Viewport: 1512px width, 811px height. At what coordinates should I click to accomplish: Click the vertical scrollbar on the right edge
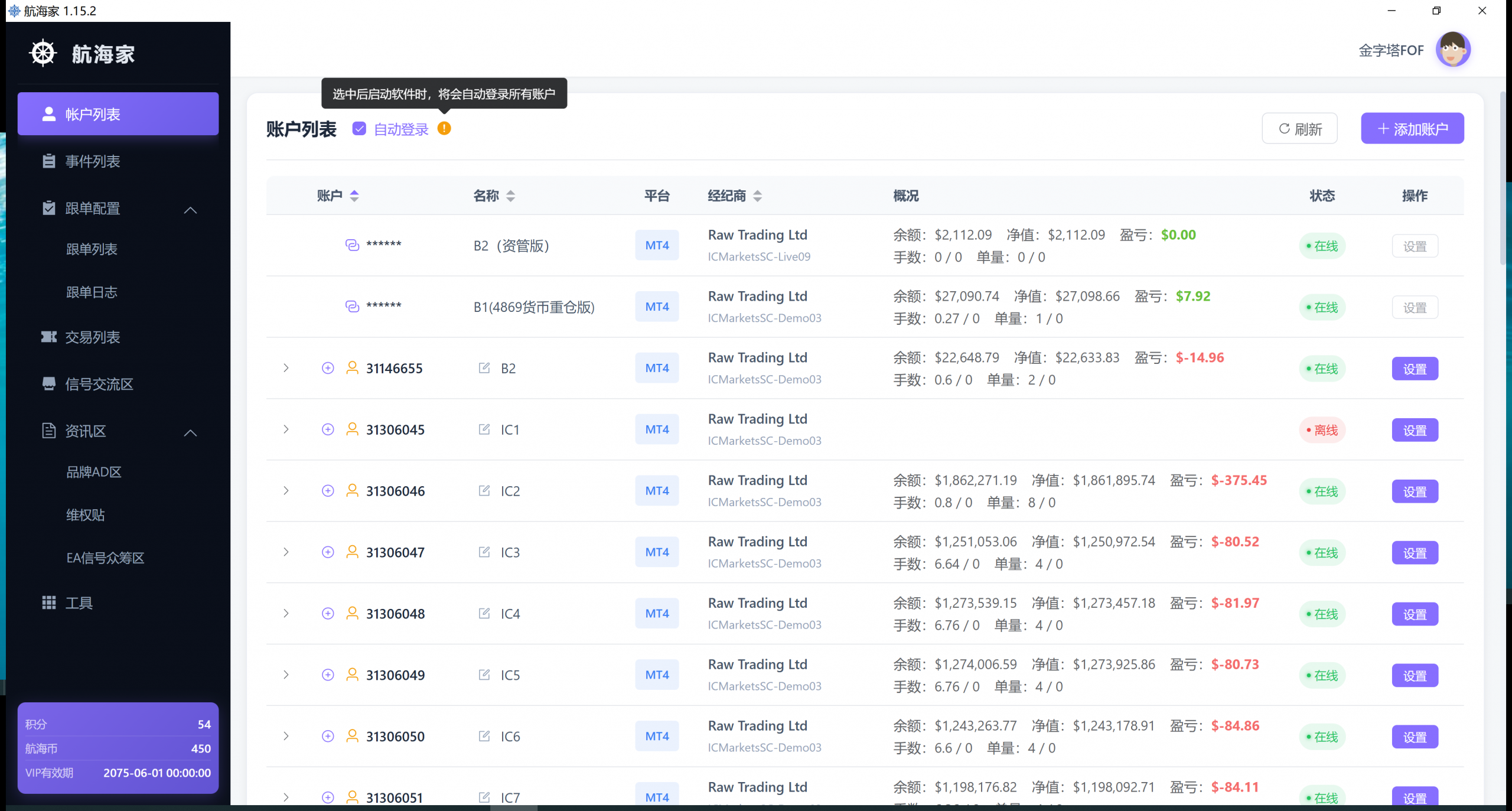[x=1503, y=177]
